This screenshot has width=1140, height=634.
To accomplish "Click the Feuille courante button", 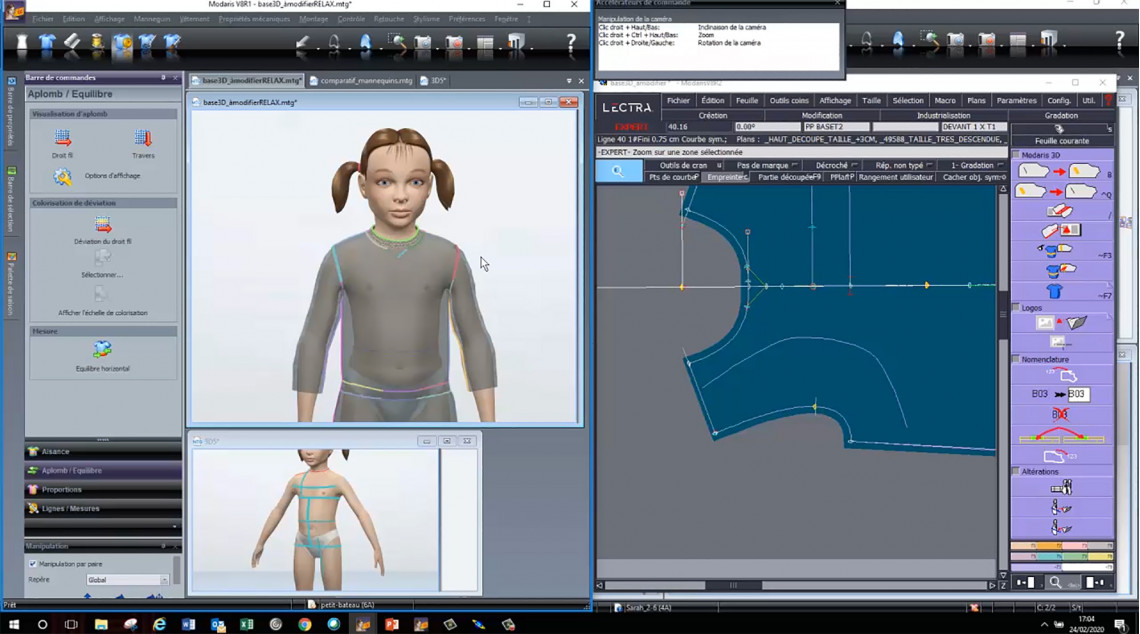I will [x=1061, y=141].
